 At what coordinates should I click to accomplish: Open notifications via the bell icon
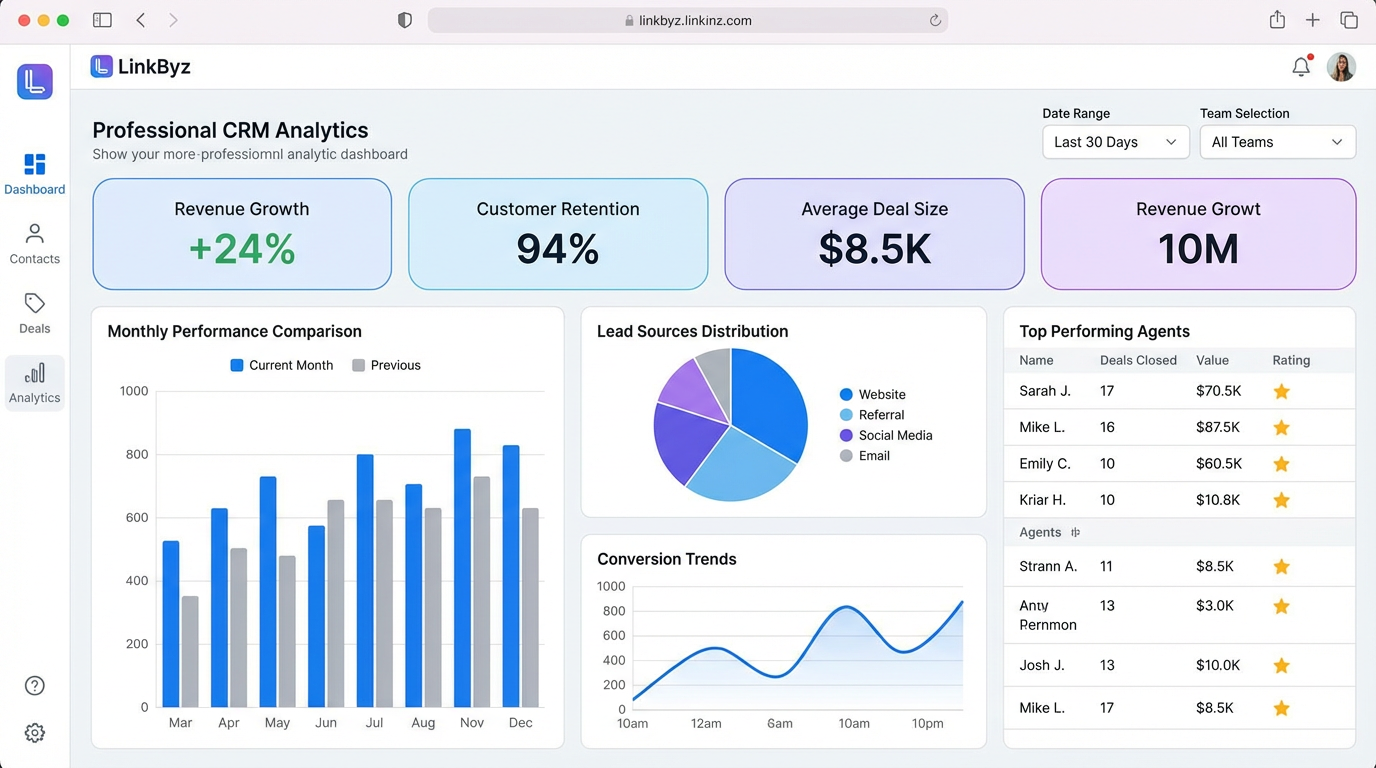pyautogui.click(x=1301, y=66)
